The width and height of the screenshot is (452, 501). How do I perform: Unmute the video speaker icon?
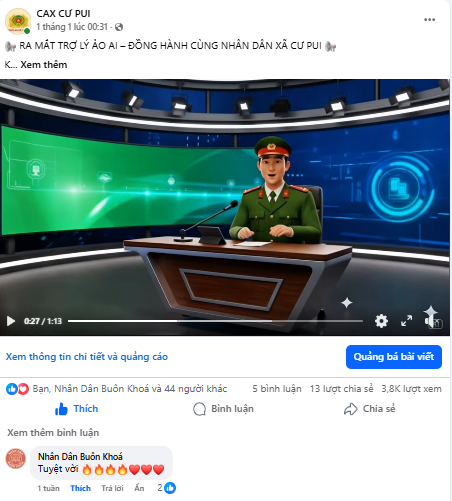(x=431, y=321)
